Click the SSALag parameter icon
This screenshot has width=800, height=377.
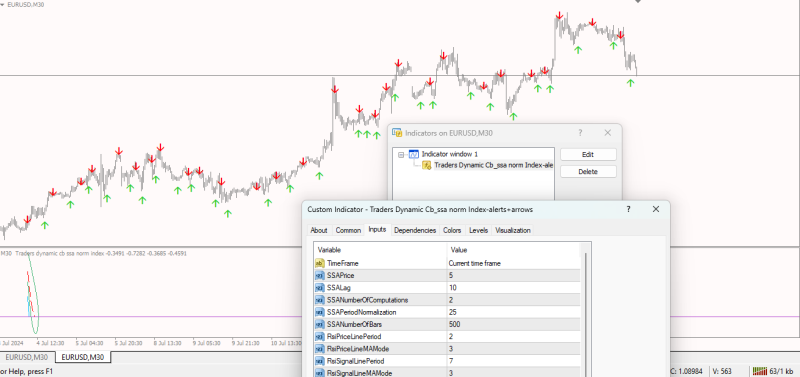(320, 288)
